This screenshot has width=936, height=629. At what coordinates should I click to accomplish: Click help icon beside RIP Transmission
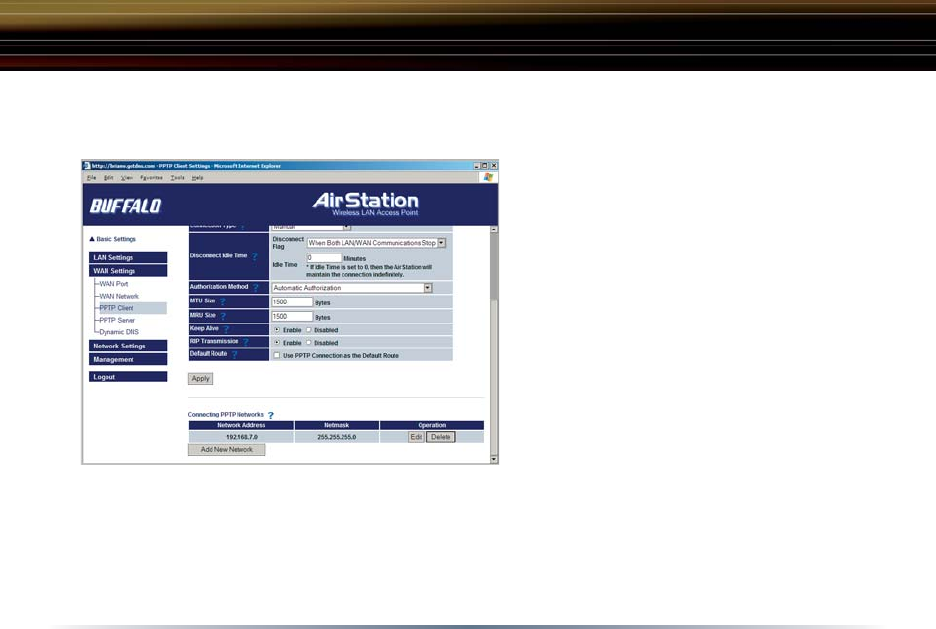point(245,342)
